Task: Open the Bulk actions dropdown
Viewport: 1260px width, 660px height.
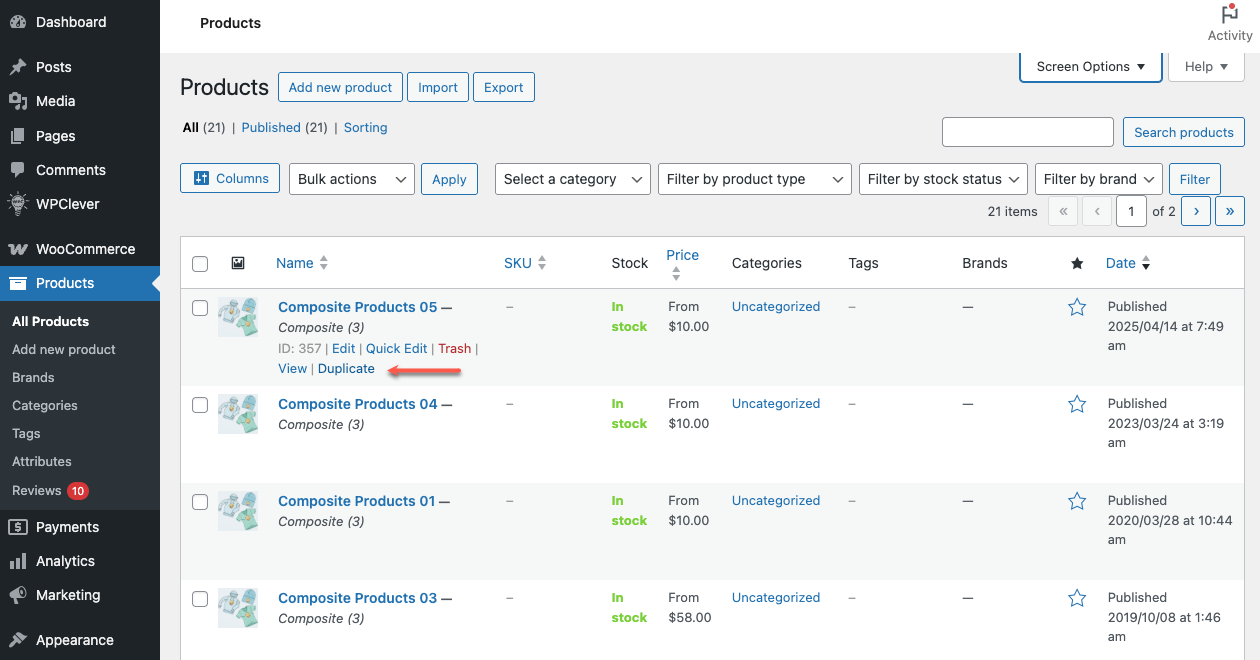Action: pyautogui.click(x=351, y=179)
